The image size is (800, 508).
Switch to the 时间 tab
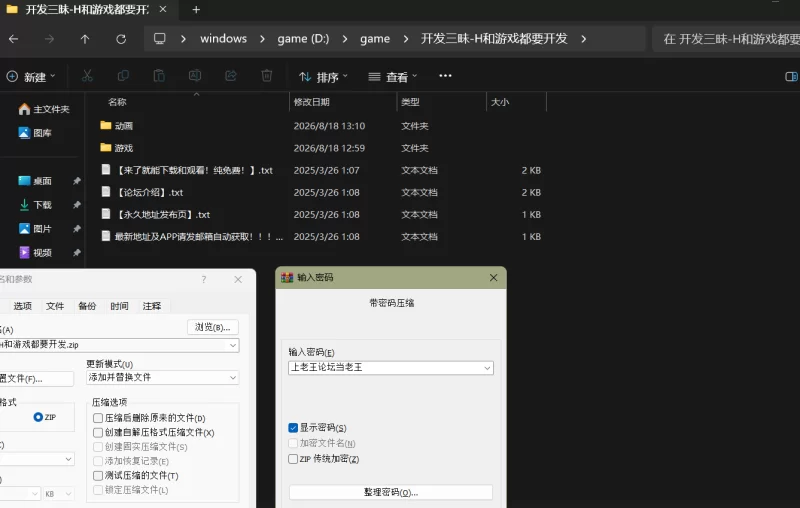[x=119, y=306]
